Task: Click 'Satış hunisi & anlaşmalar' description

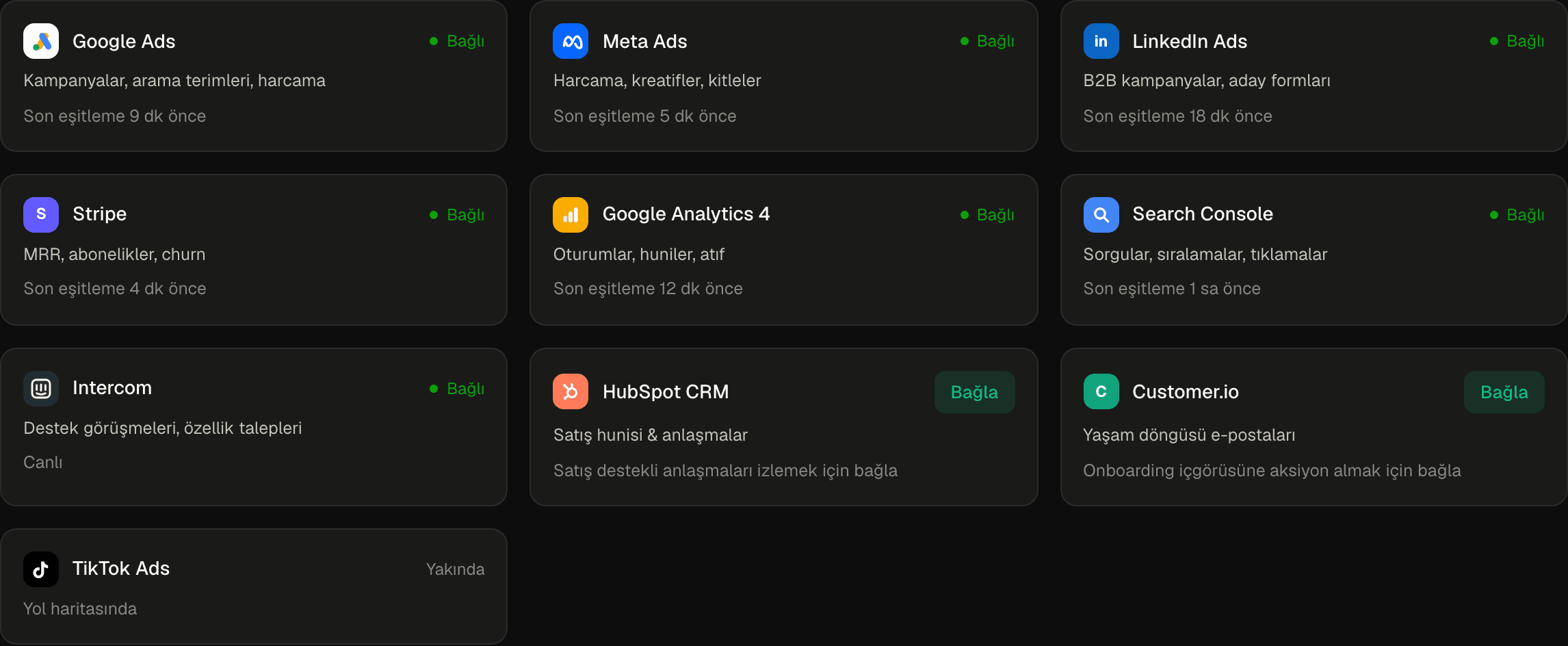Action: pos(651,435)
